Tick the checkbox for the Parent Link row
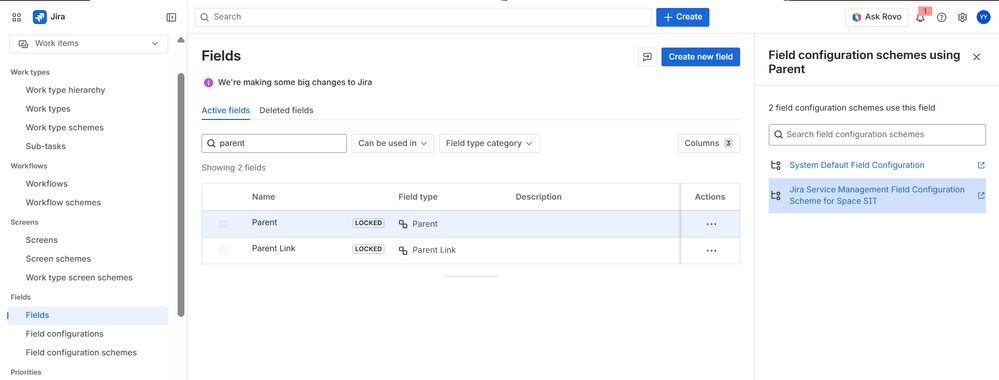Image resolution: width=999 pixels, height=380 pixels. click(x=223, y=251)
